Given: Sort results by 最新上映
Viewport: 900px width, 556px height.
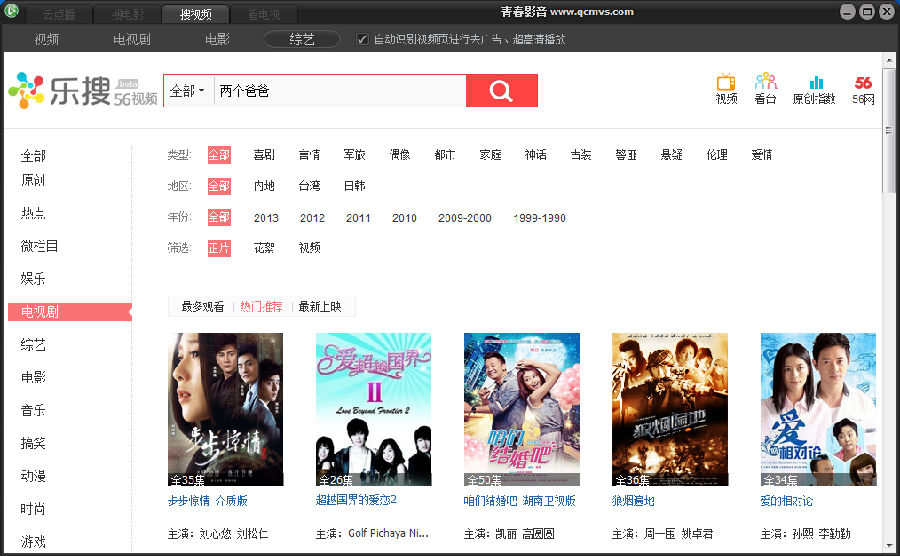Looking at the screenshot, I should pyautogui.click(x=320, y=307).
